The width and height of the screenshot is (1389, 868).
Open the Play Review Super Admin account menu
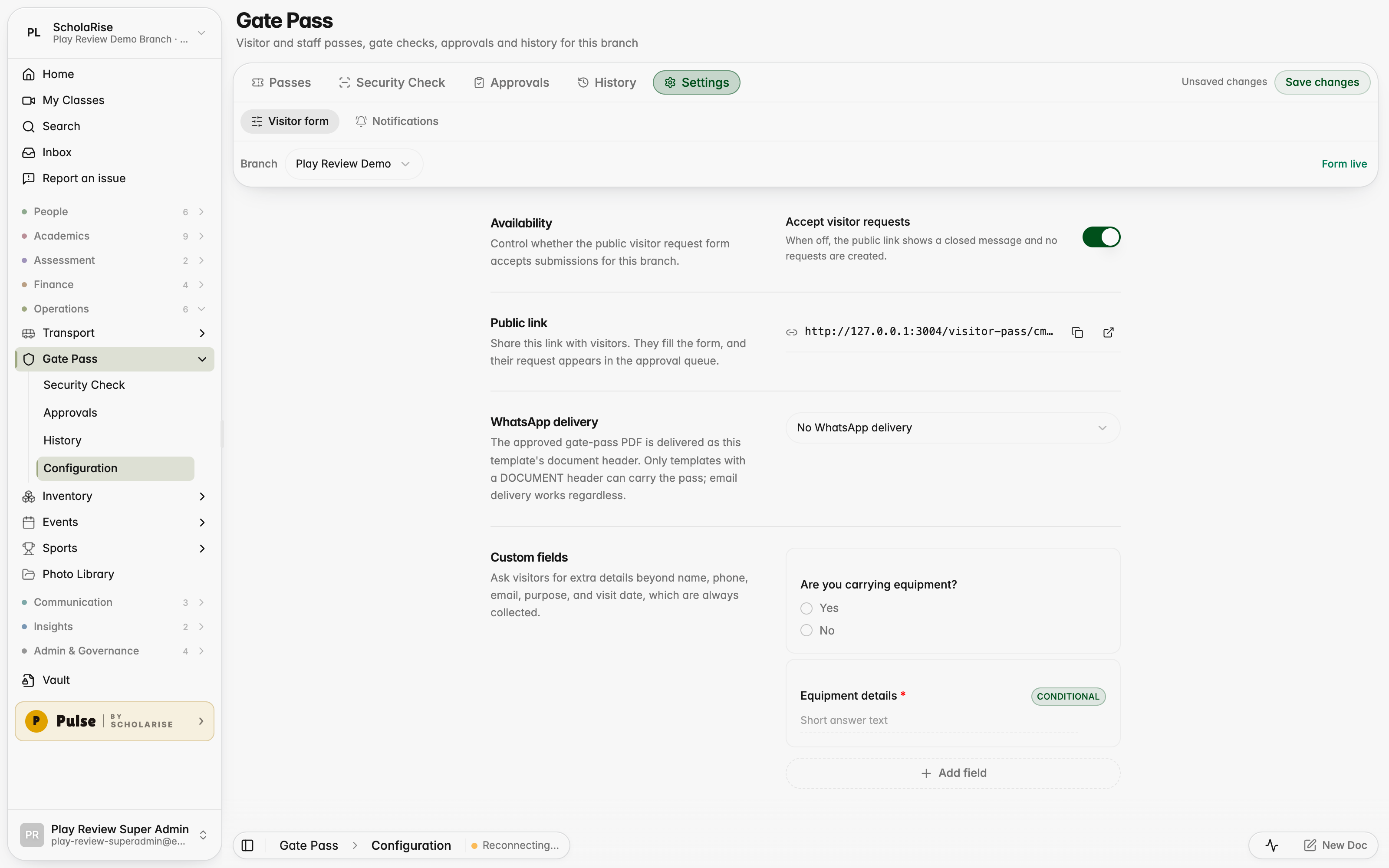coord(114,835)
